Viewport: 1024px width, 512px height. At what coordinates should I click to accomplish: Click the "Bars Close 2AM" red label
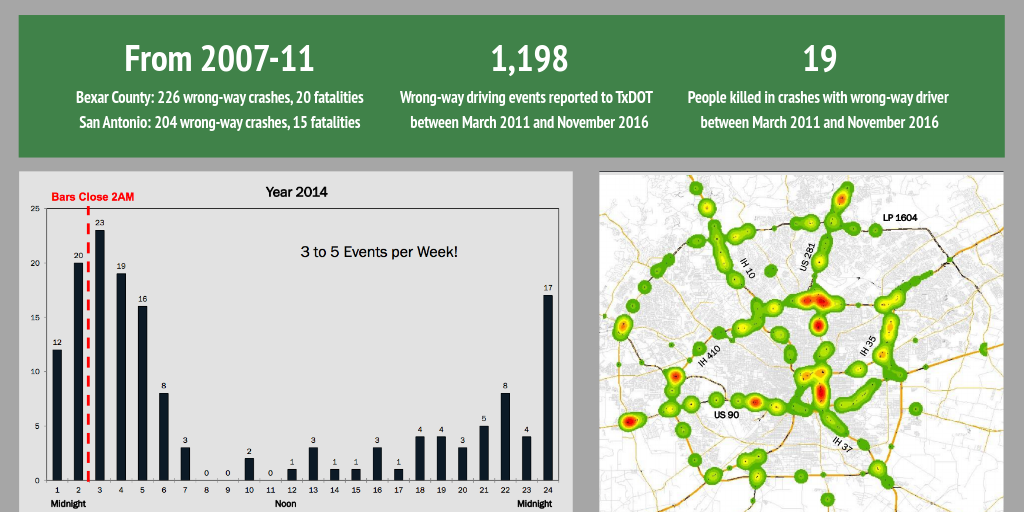tap(92, 197)
